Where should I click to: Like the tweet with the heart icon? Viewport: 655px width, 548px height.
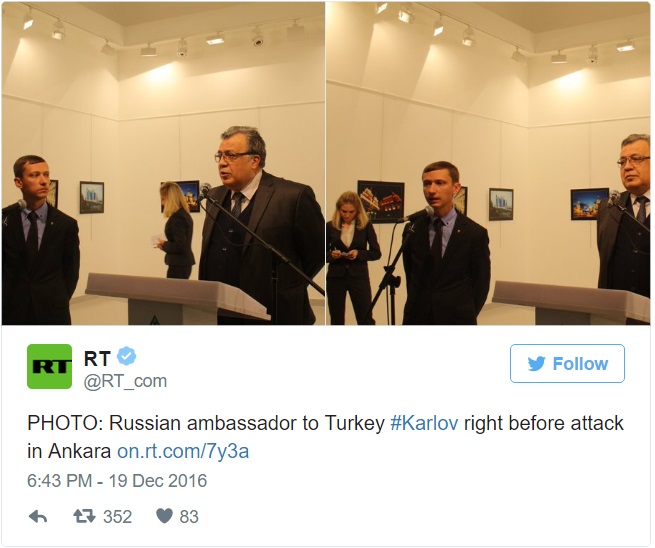164,516
